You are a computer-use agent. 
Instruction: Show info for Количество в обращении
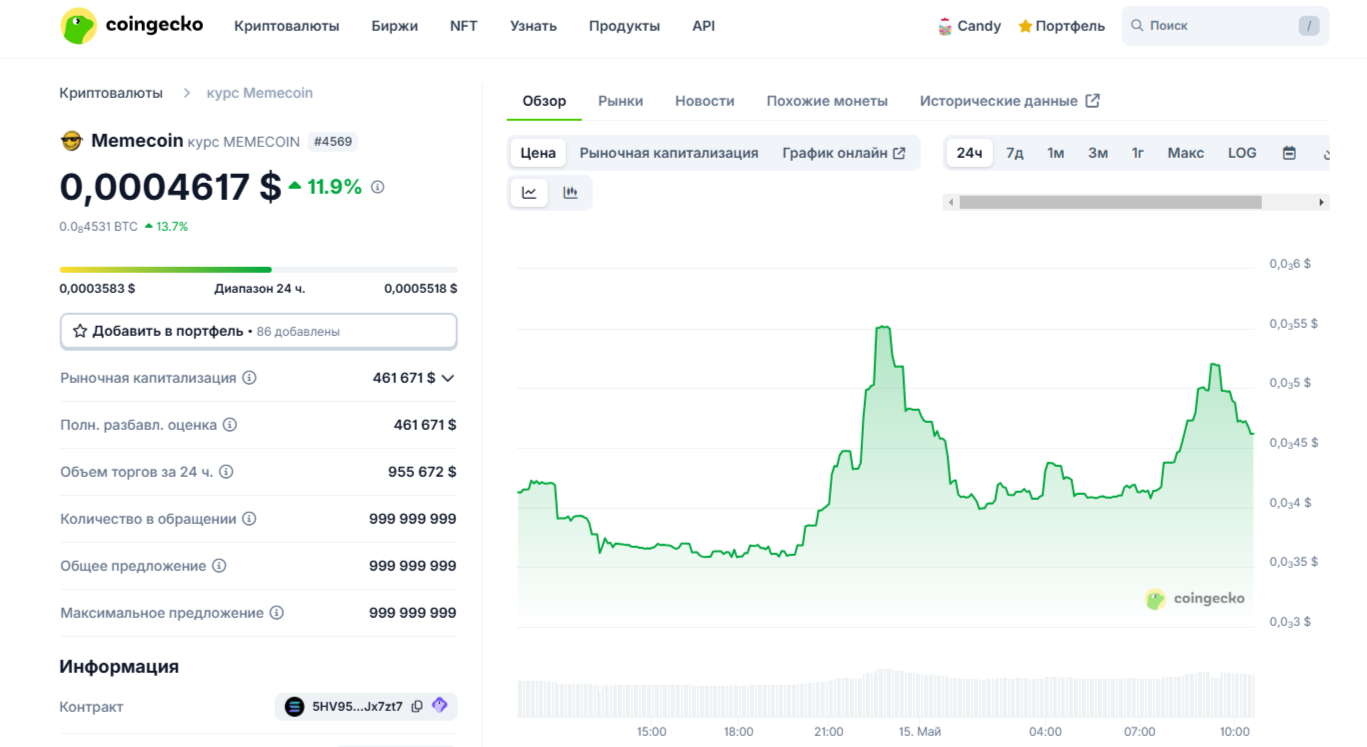(250, 519)
